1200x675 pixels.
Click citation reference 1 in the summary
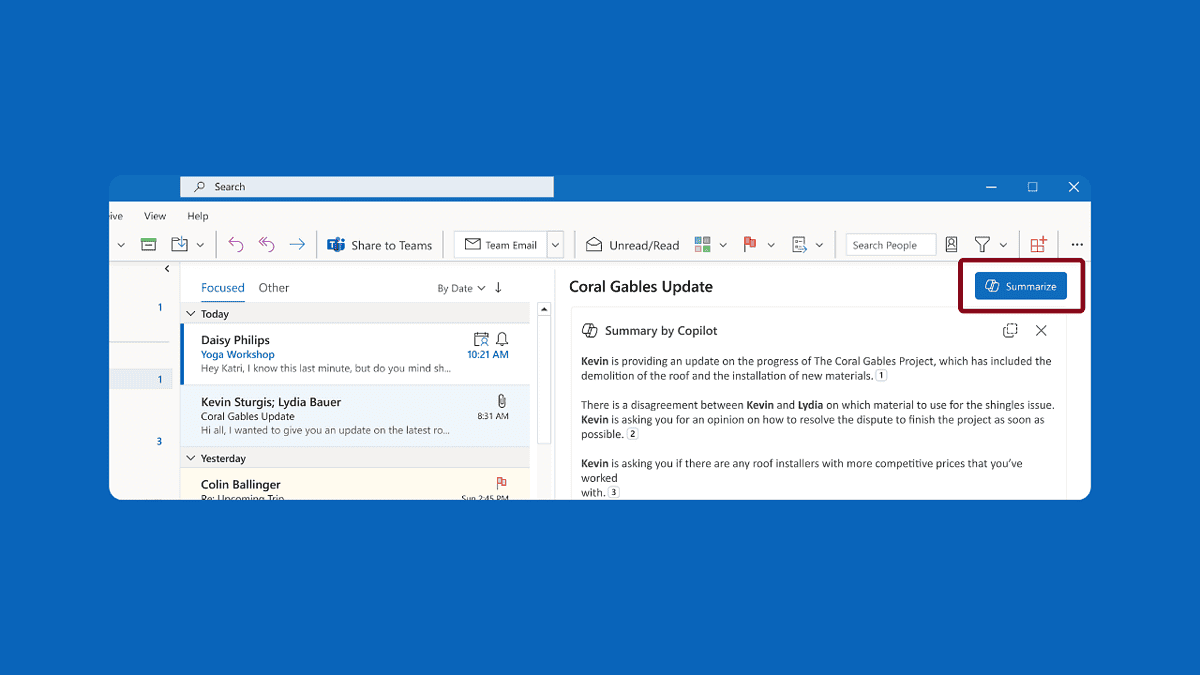click(881, 376)
